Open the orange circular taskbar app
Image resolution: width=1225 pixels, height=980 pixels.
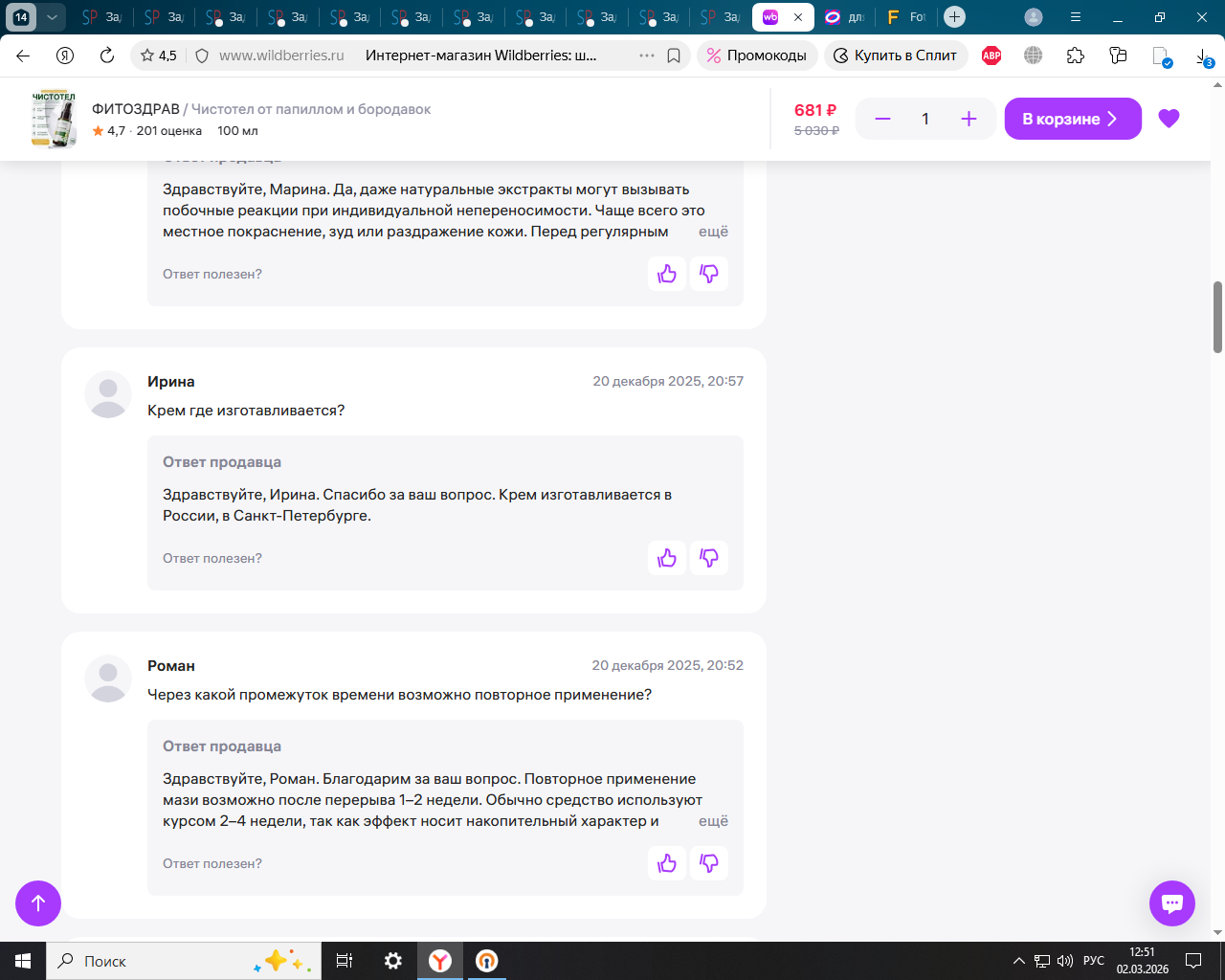point(486,961)
